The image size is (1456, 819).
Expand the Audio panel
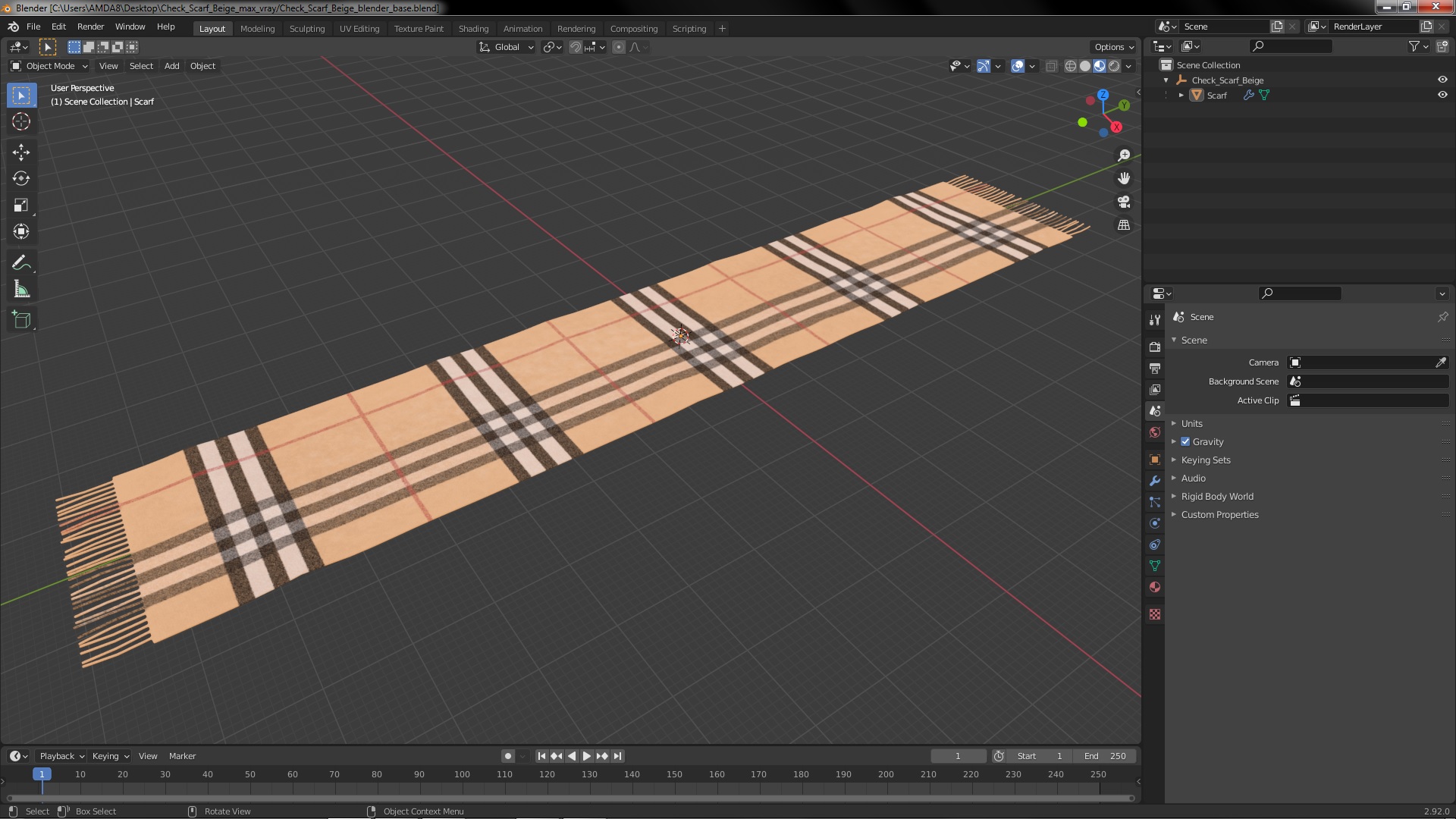pos(1193,478)
